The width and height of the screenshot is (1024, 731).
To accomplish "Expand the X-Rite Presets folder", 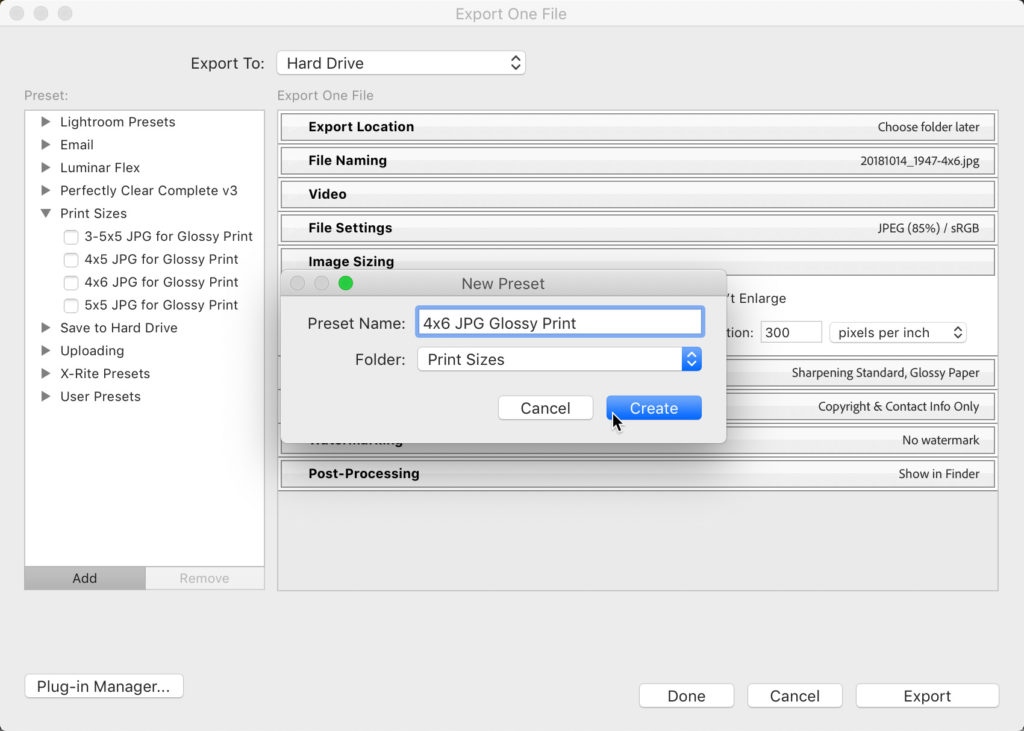I will tap(46, 374).
